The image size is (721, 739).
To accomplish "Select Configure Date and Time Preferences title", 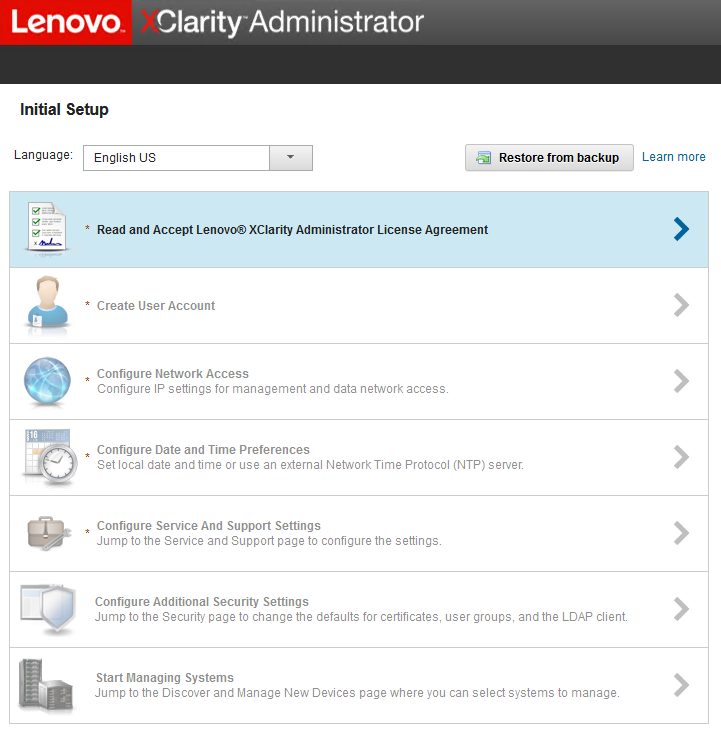I will (x=203, y=450).
